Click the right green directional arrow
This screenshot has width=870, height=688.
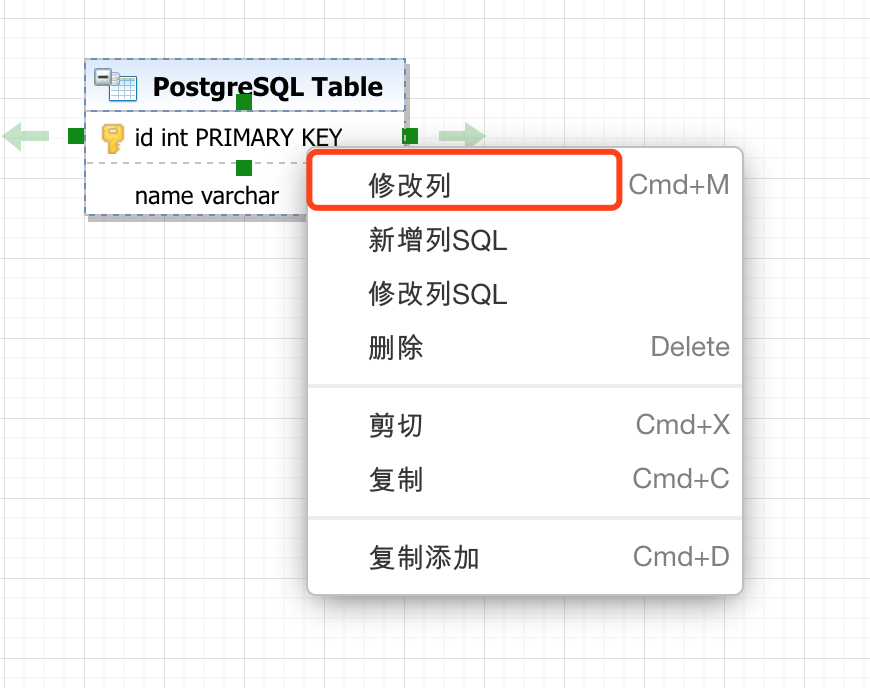click(462, 136)
